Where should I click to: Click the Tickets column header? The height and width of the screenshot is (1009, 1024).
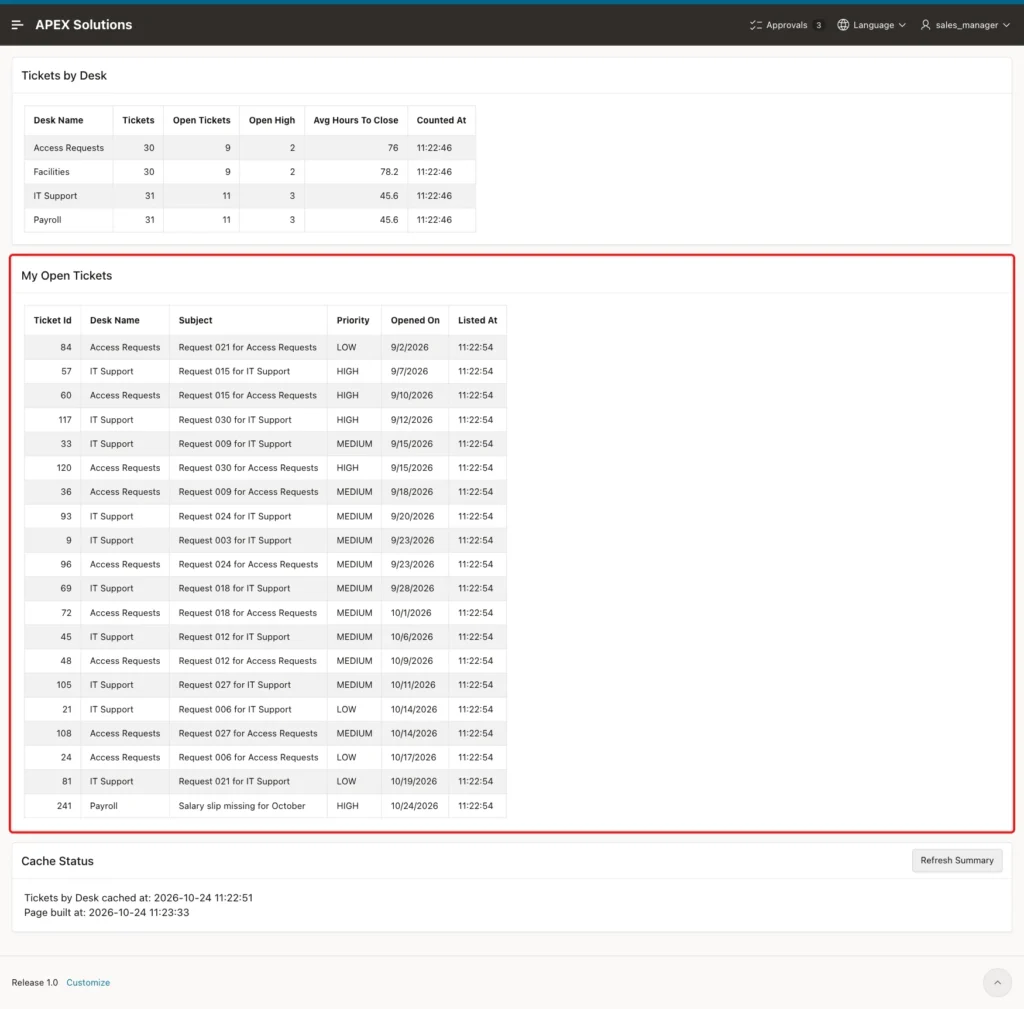point(138,120)
